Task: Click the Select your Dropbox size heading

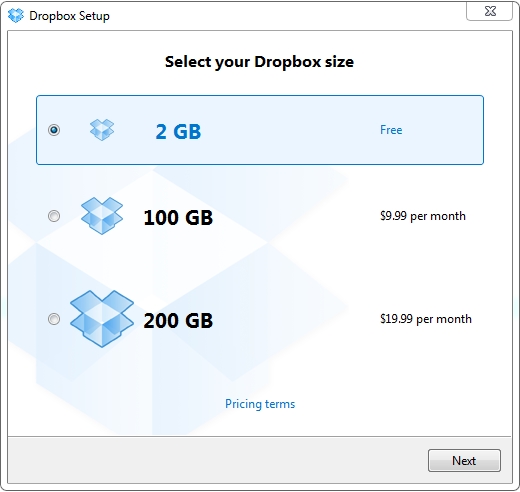Action: click(x=259, y=62)
